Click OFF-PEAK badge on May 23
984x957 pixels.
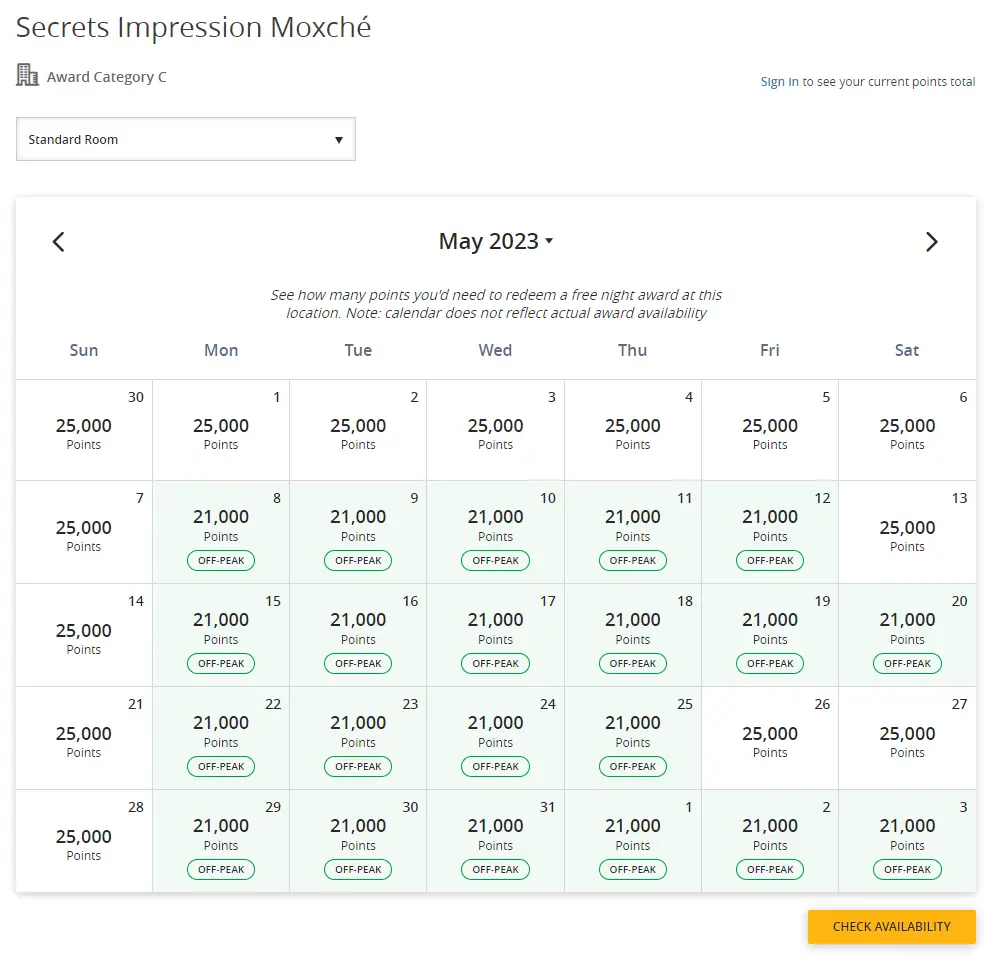[x=358, y=767]
